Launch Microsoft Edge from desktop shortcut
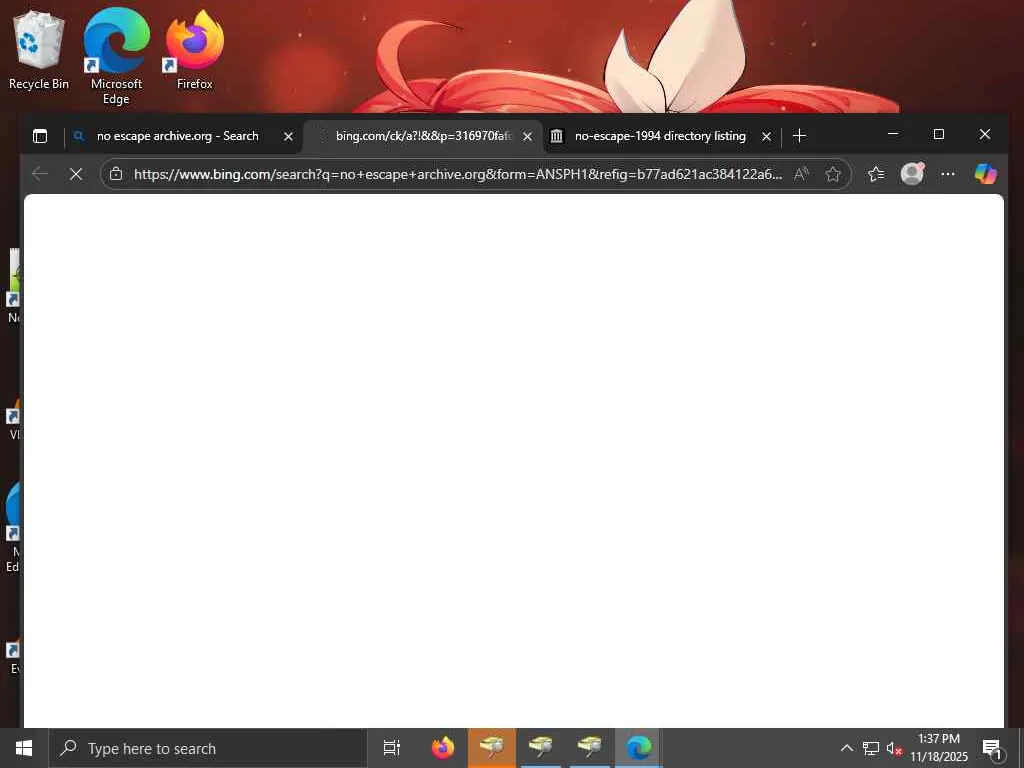Image resolution: width=1024 pixels, height=768 pixels. [x=116, y=57]
